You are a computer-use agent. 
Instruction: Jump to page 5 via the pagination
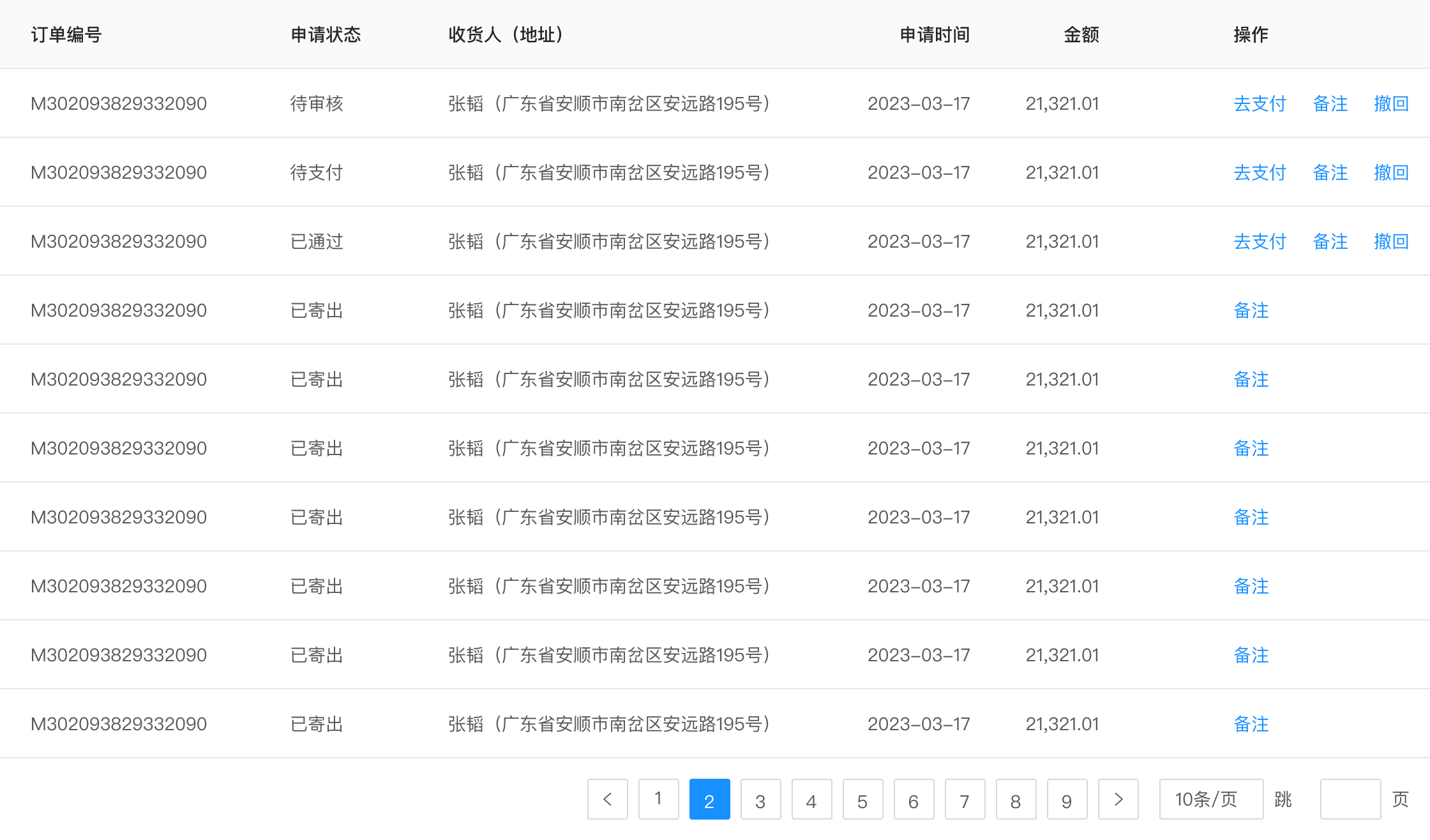862,799
